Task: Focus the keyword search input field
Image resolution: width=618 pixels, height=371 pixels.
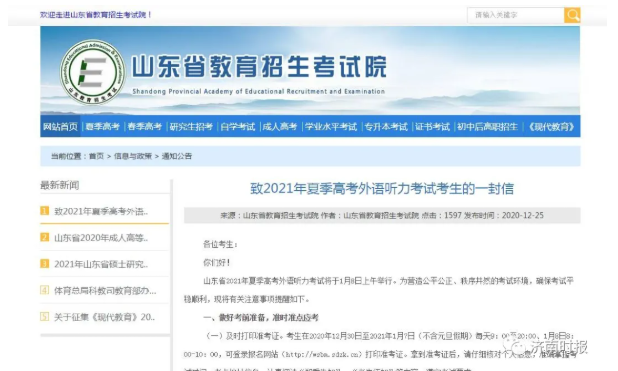Action: (516, 15)
